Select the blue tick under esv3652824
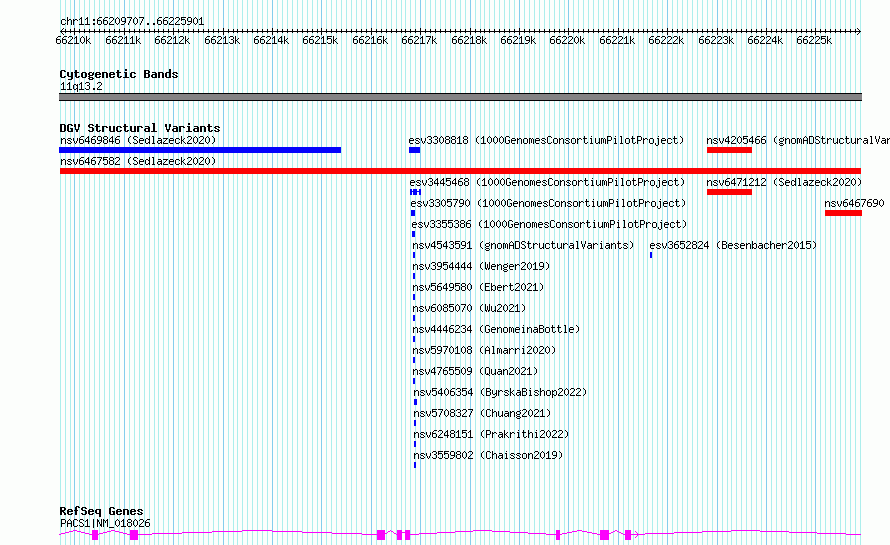Image resolution: width=890 pixels, height=545 pixels. [651, 255]
